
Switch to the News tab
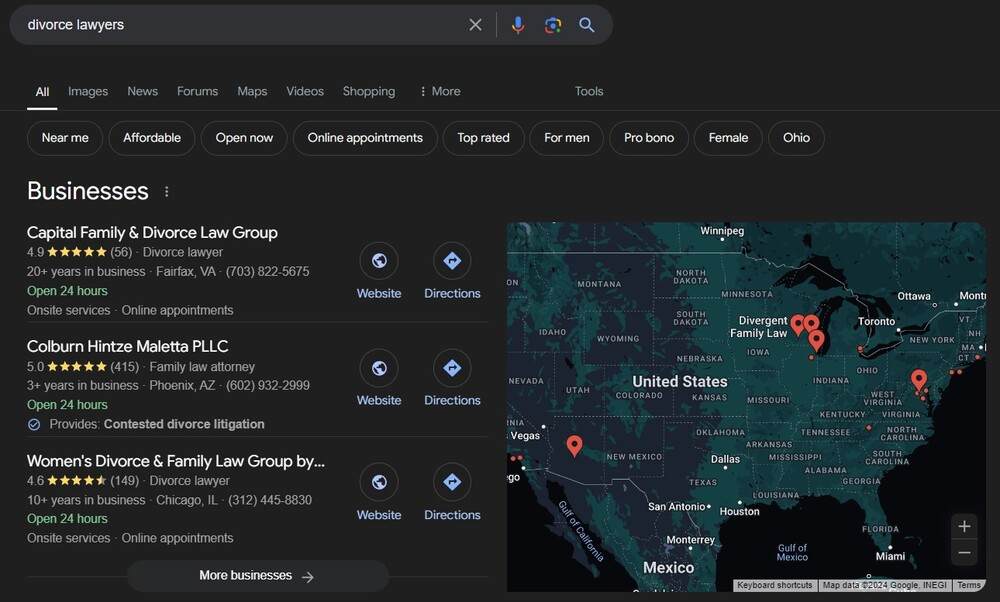coord(142,91)
